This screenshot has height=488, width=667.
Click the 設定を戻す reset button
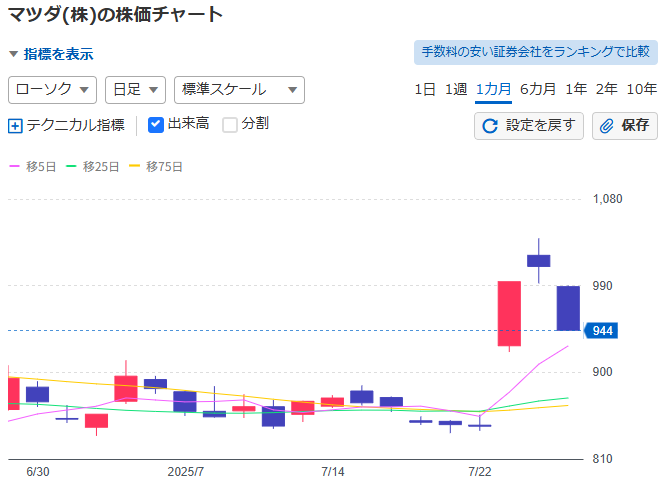[x=529, y=126]
